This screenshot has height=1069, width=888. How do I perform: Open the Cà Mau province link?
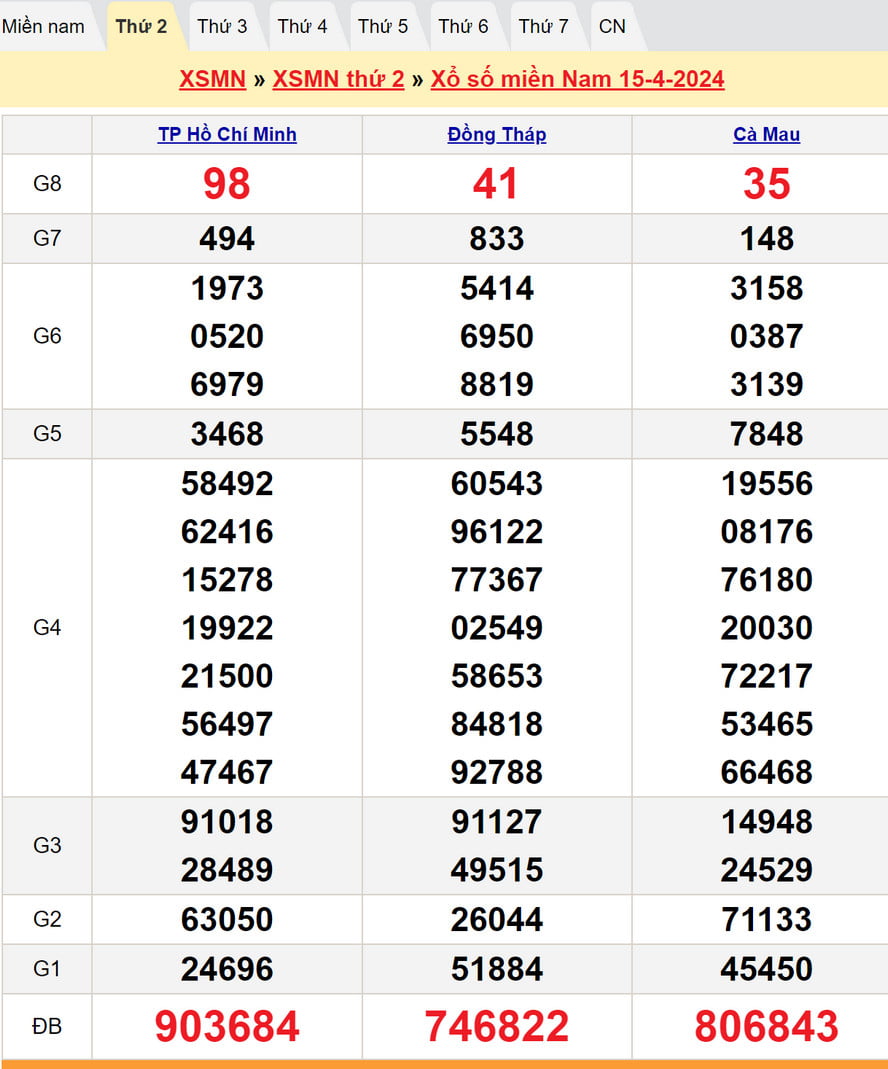click(766, 134)
